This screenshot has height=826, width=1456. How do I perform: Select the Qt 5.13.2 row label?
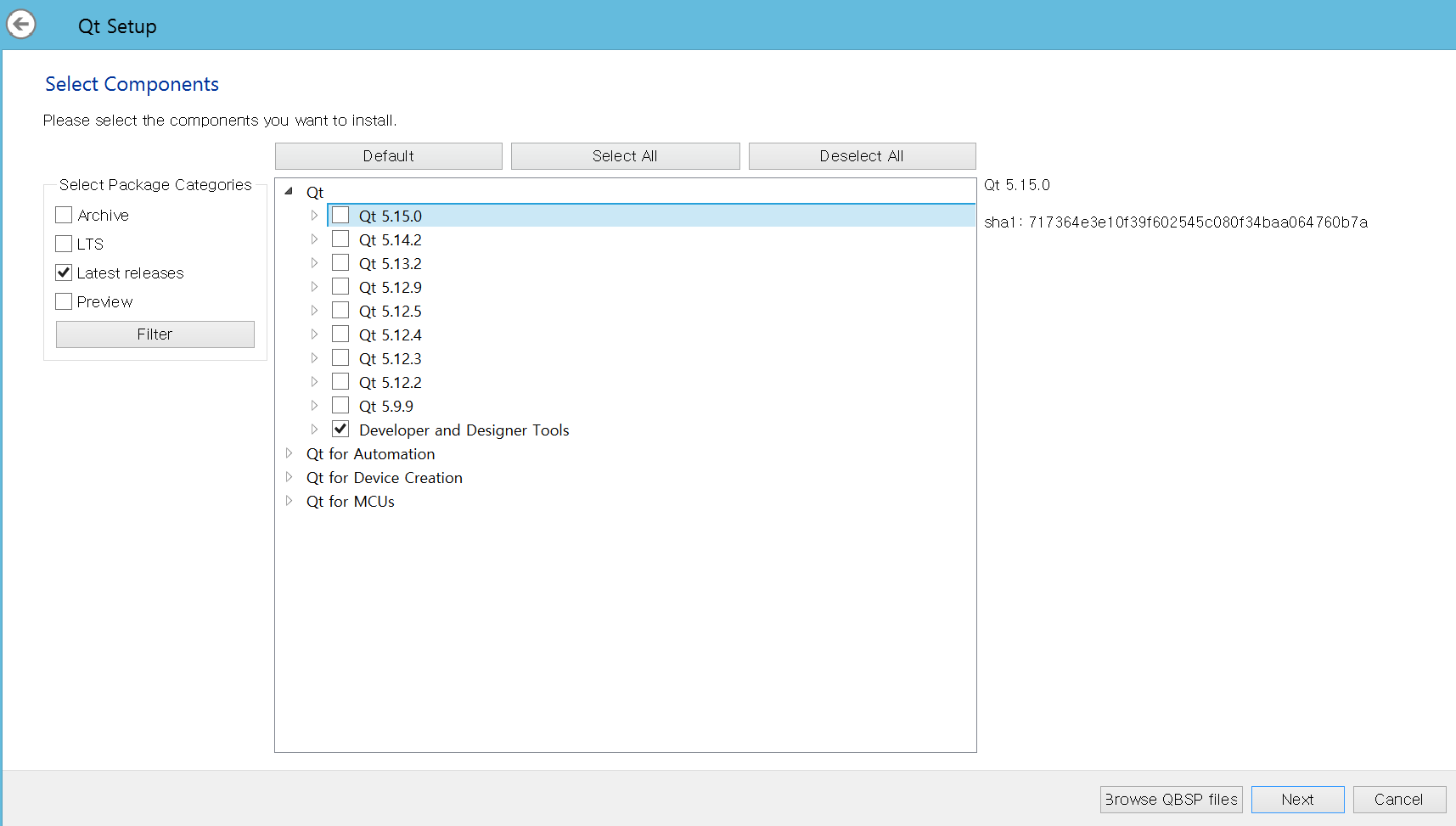point(391,264)
